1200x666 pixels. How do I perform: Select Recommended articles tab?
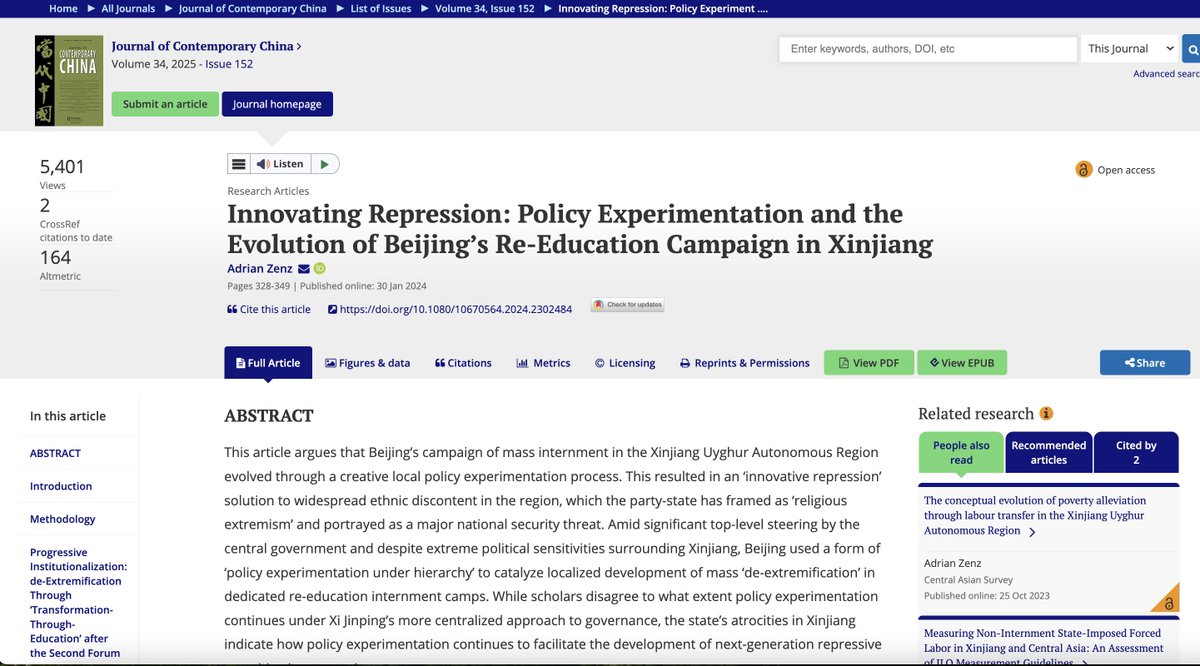[1048, 452]
